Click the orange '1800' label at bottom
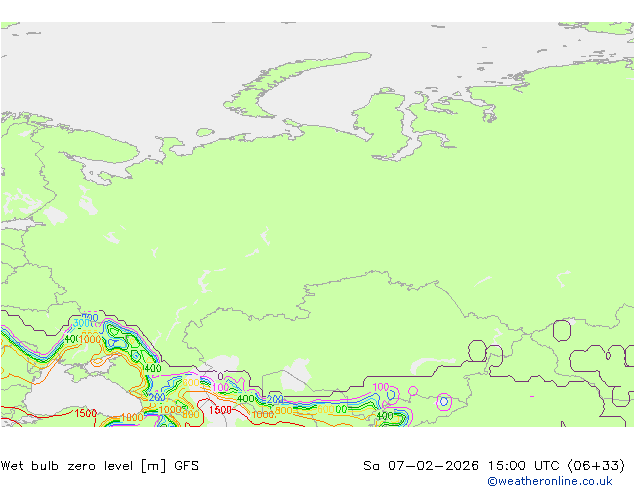The height and width of the screenshot is (490, 634). 132,417
